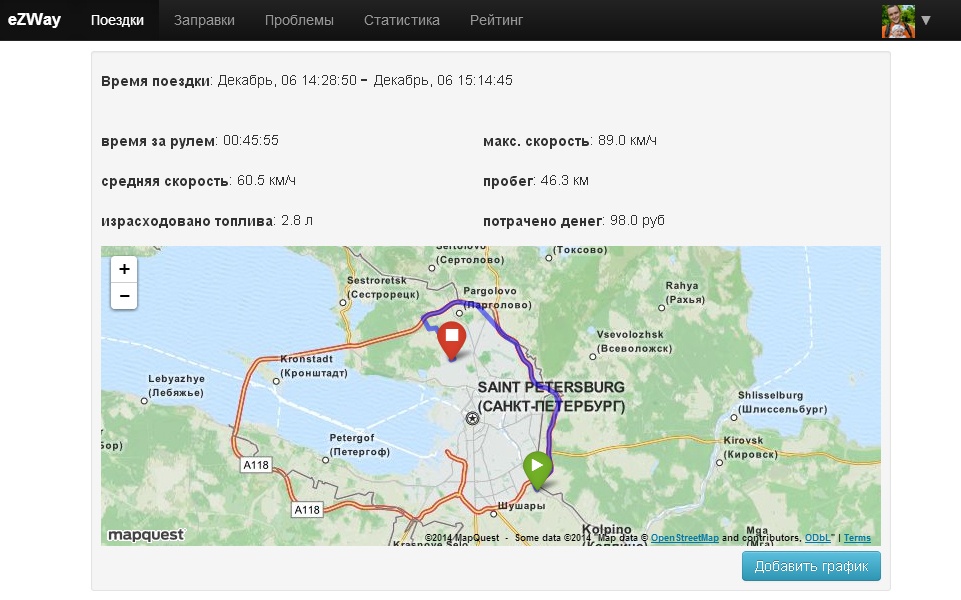Select the trip time value Декабрь 06
This screenshot has width=961, height=600.
(365, 80)
